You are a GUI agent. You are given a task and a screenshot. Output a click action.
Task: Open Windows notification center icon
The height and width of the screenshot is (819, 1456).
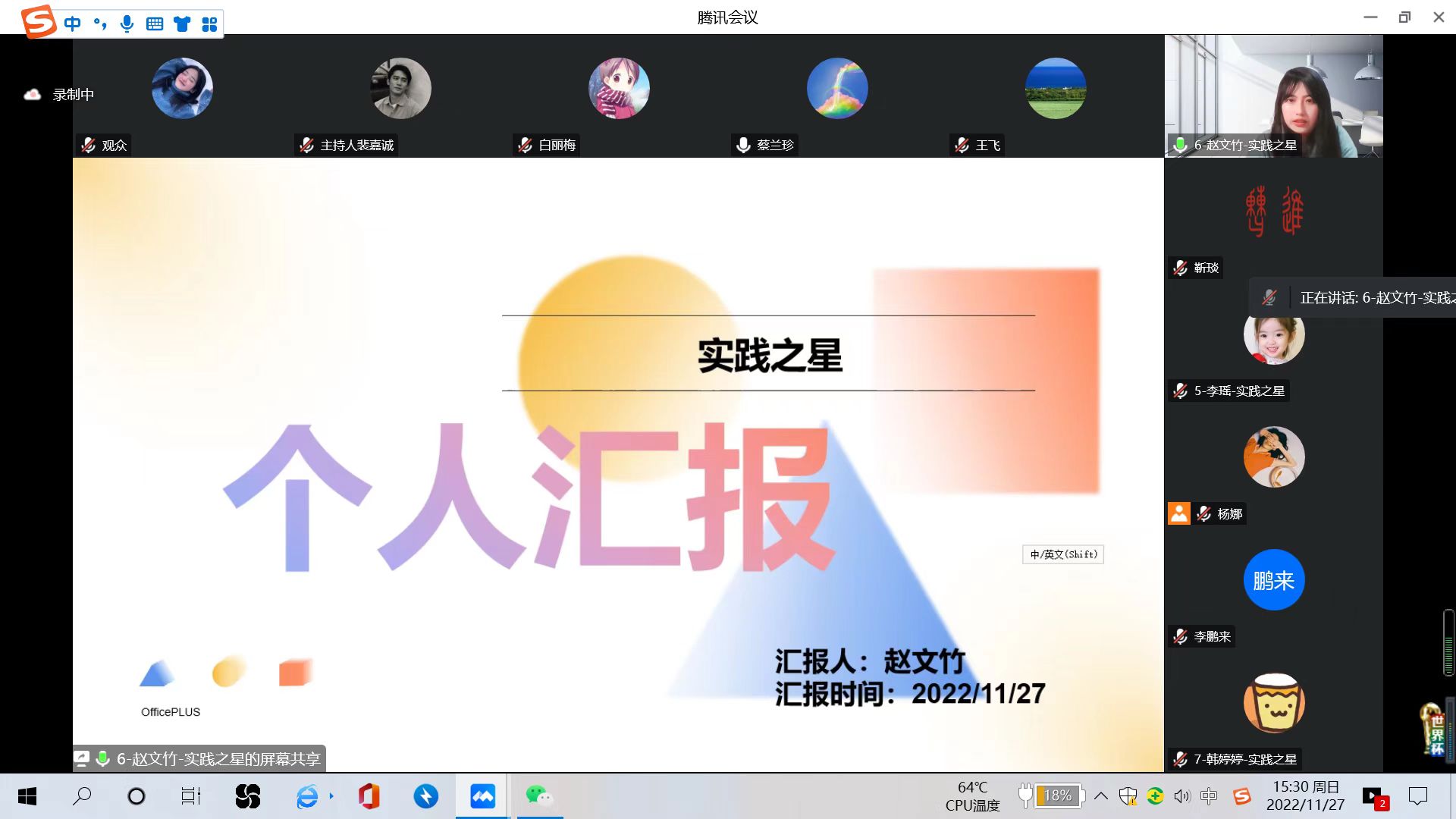(x=1417, y=795)
